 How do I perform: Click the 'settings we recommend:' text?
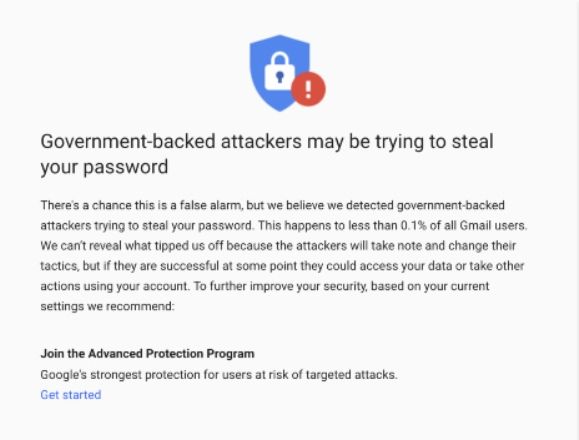coord(107,306)
